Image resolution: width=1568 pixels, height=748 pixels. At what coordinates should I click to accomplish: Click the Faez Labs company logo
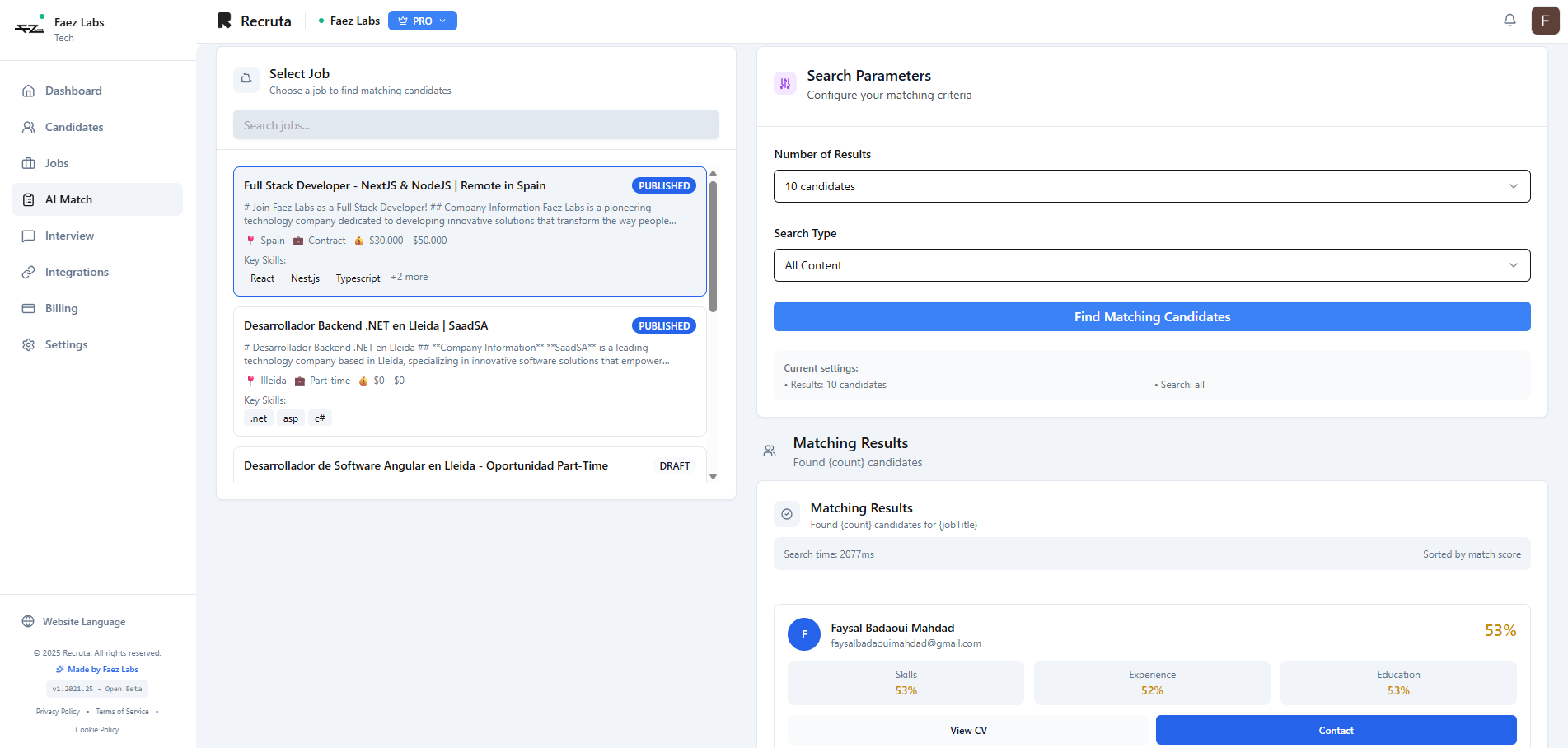(30, 28)
